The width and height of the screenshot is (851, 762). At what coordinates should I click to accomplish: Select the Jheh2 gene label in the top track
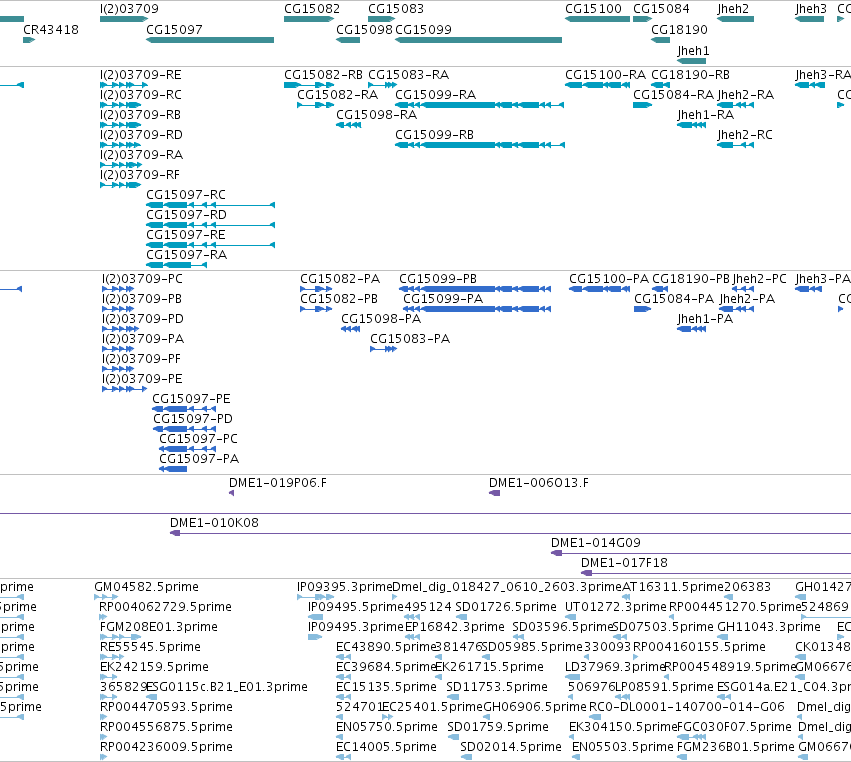coord(733,9)
